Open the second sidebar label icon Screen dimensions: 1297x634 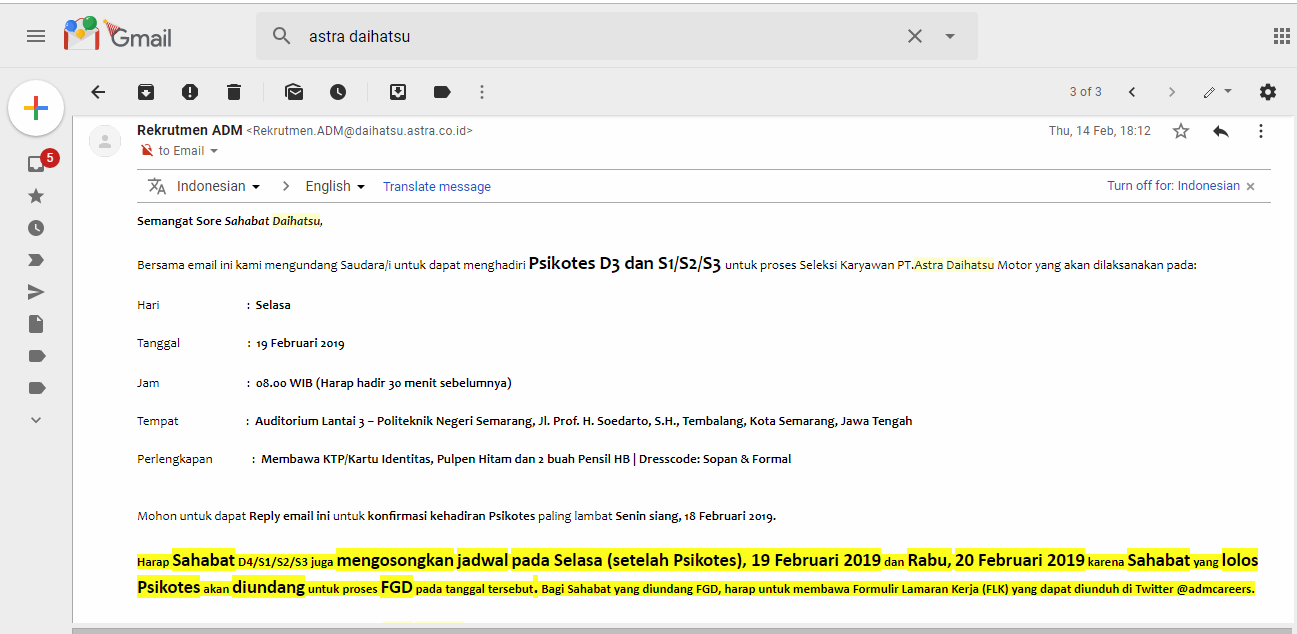[x=36, y=388]
